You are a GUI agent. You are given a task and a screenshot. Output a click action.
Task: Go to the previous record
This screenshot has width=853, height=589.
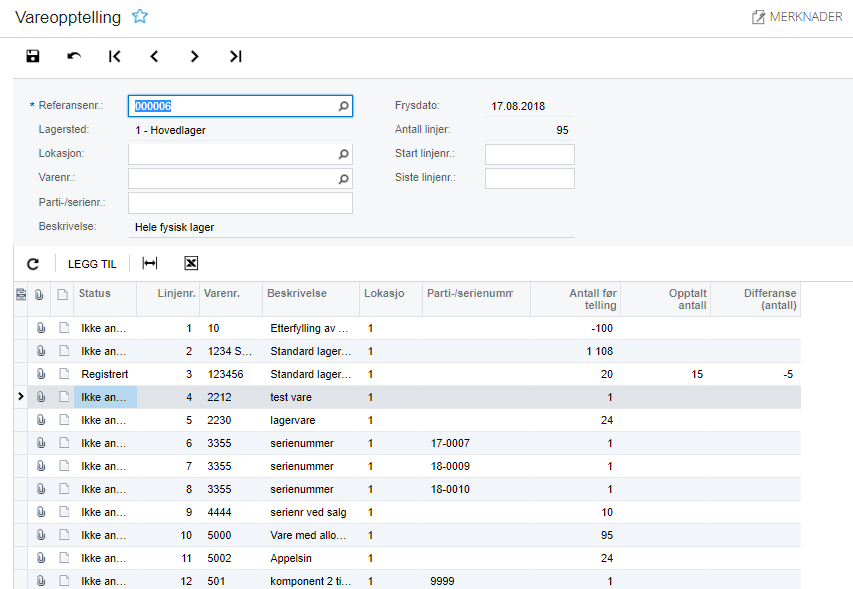[154, 56]
